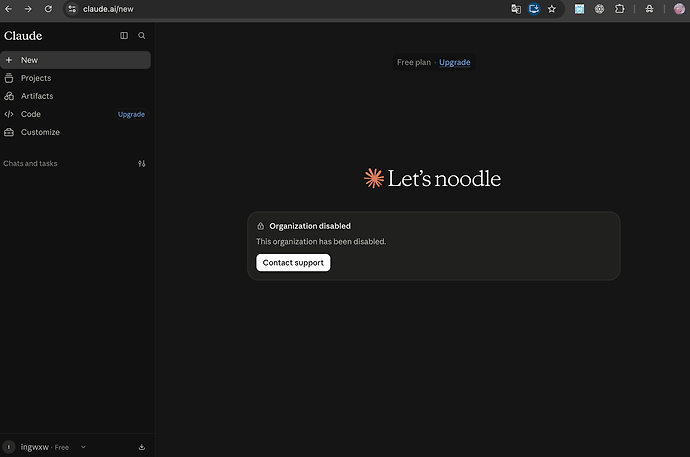
Task: Click the Projects stack icon
Action: [x=9, y=78]
